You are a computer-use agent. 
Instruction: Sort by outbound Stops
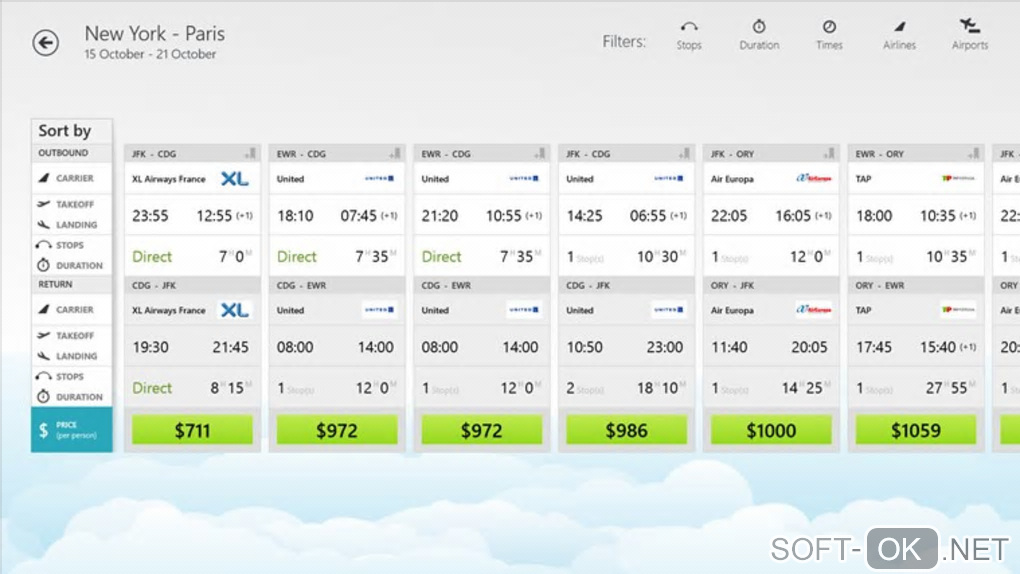(x=72, y=245)
